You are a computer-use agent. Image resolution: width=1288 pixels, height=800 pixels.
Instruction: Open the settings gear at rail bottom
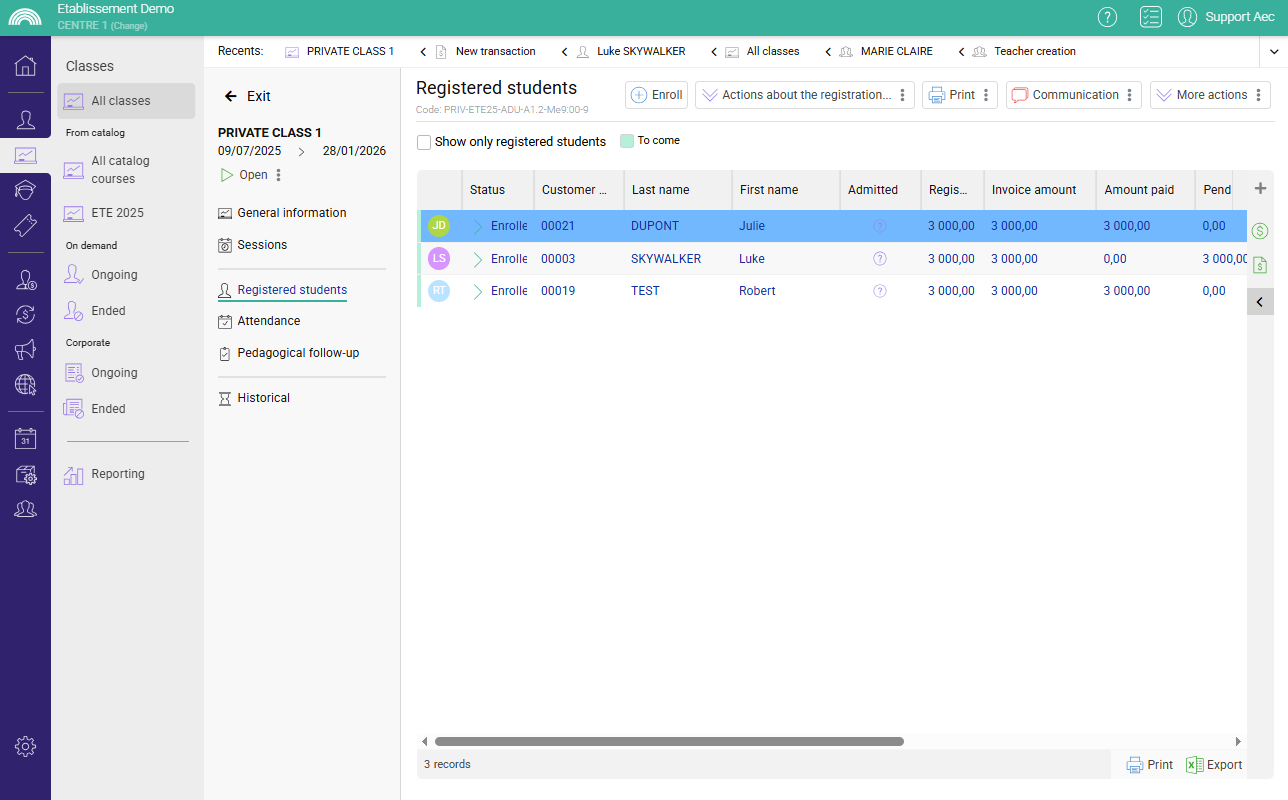pos(25,746)
